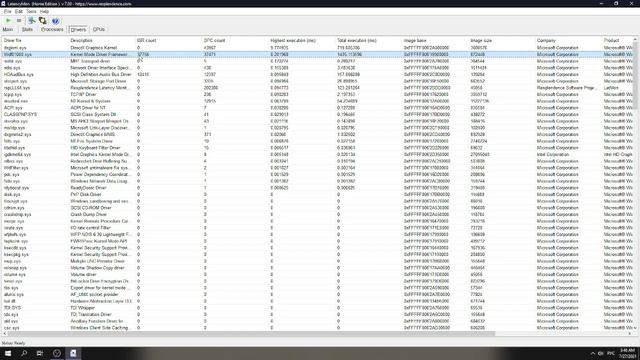Sort by Total execution (ms) column header
This screenshot has width=640, height=360.
click(368, 40)
